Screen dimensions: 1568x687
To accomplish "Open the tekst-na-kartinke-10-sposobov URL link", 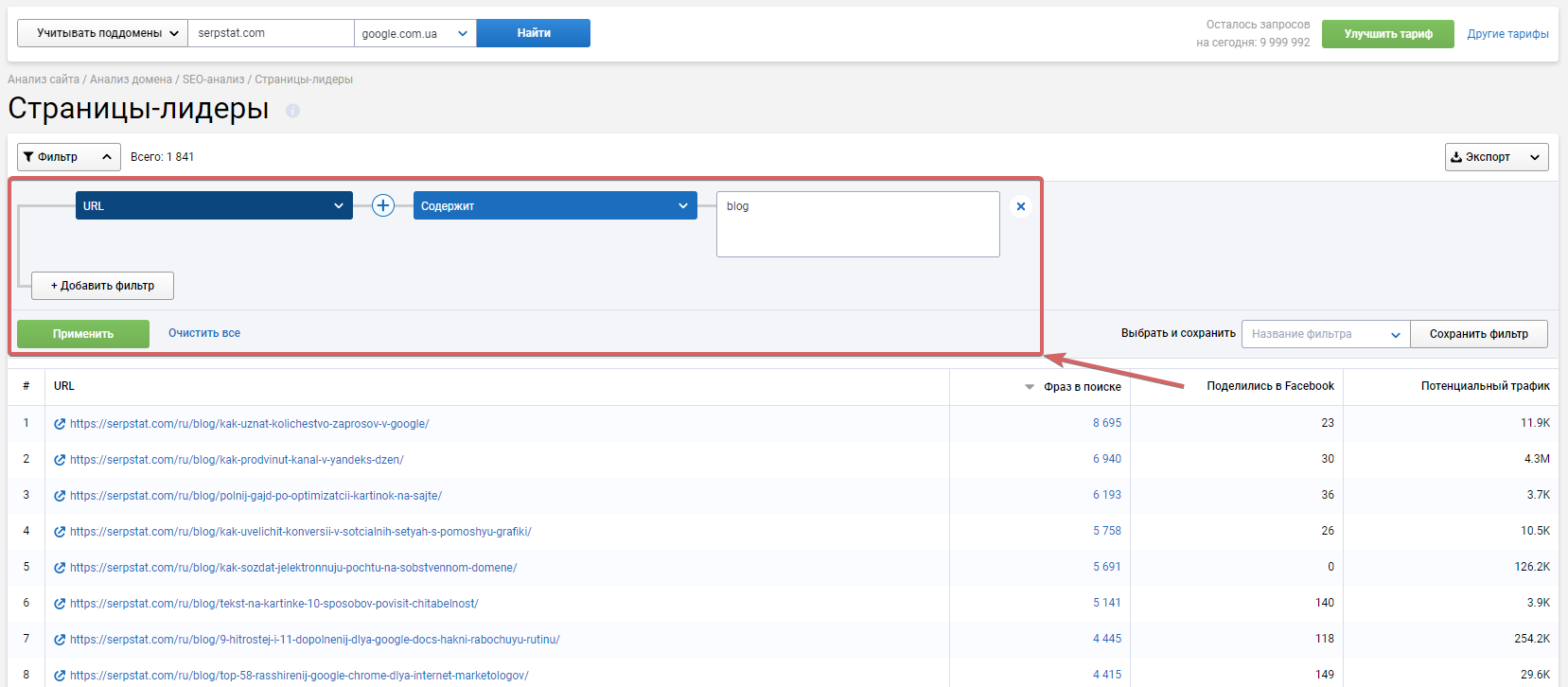I will tap(274, 604).
